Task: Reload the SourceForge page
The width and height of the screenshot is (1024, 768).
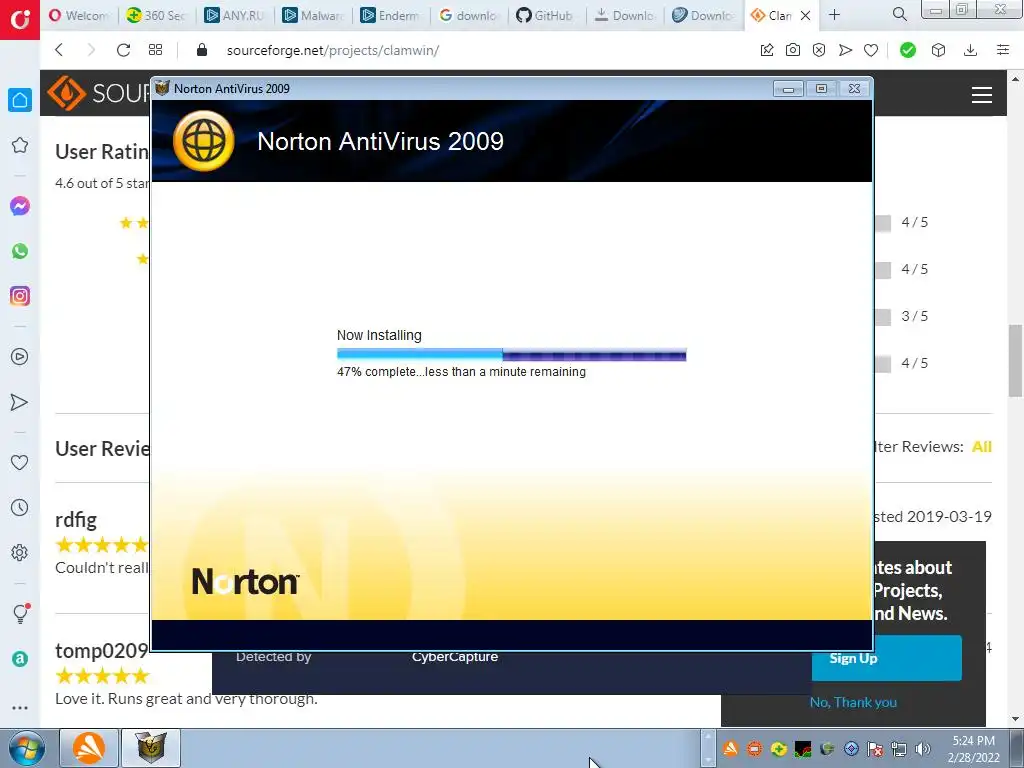Action: pos(123,50)
